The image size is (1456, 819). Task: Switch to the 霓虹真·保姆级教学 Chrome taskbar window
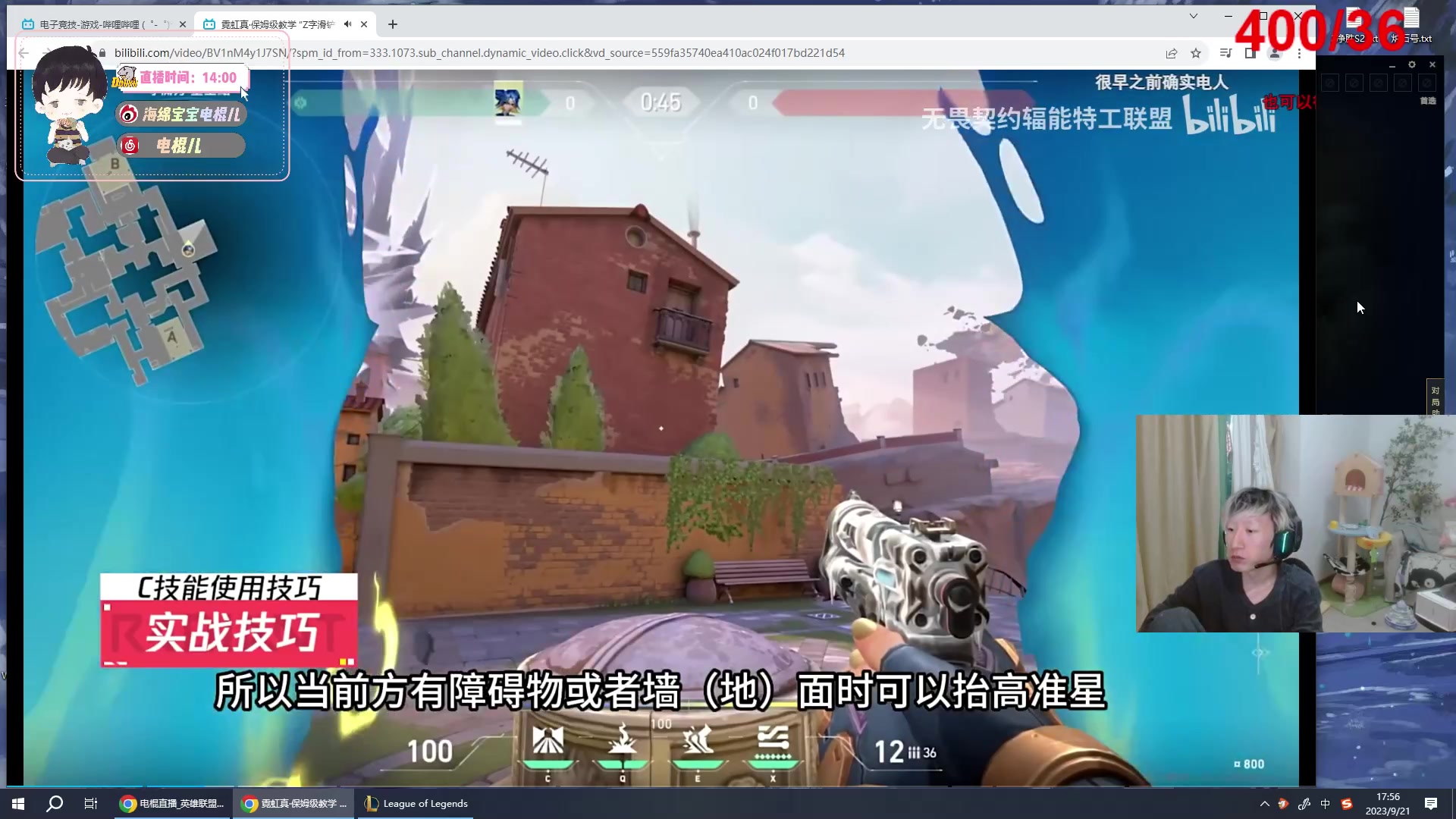(294, 804)
